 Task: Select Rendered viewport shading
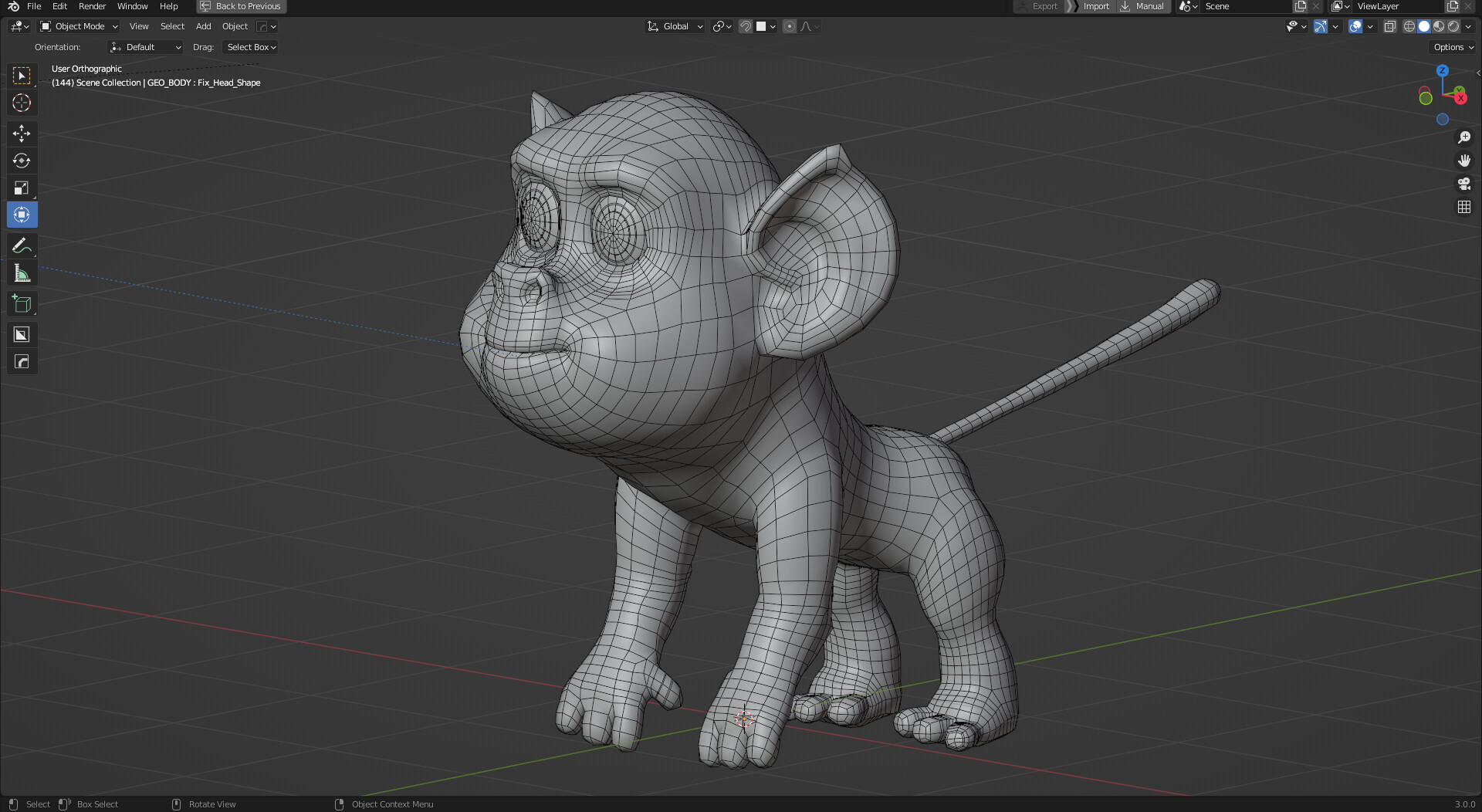(1453, 25)
